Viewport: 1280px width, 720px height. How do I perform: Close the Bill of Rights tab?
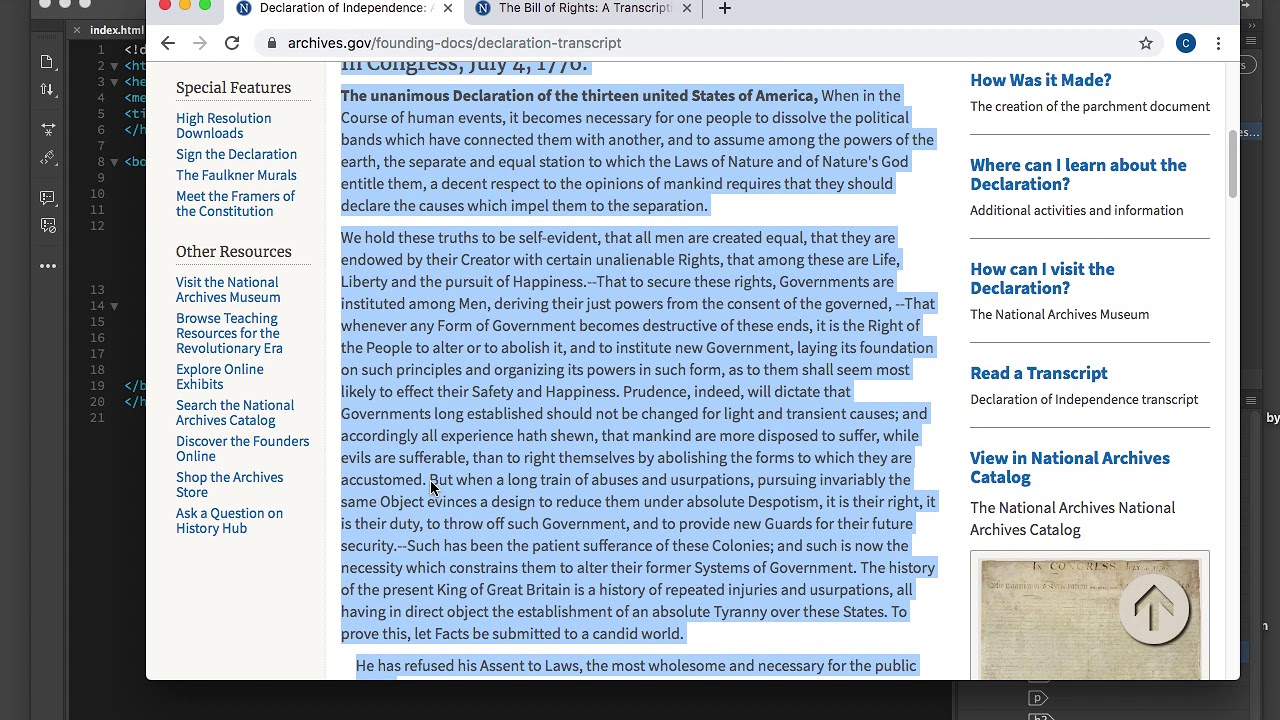pos(686,8)
